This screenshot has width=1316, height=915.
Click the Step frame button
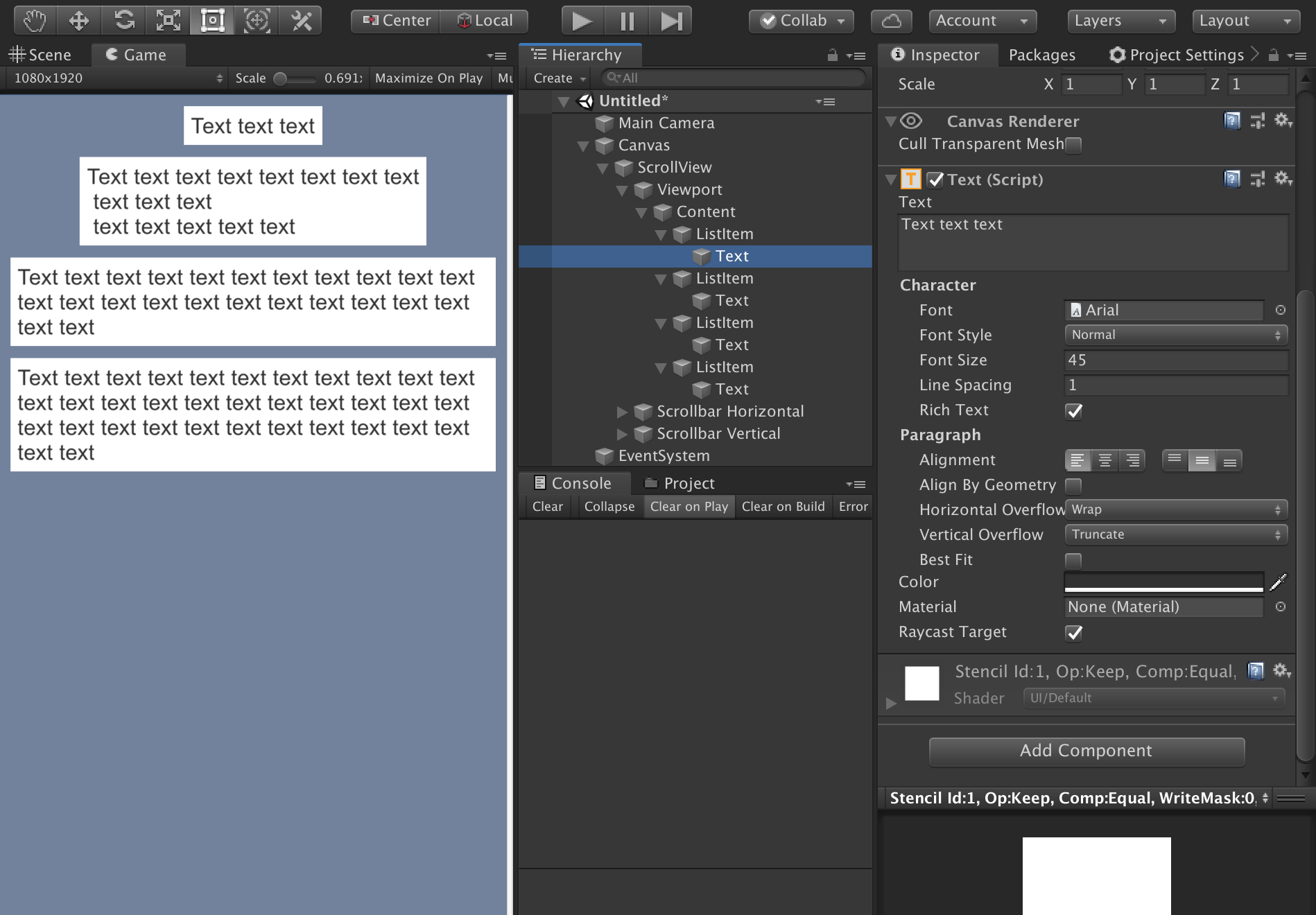tap(670, 21)
